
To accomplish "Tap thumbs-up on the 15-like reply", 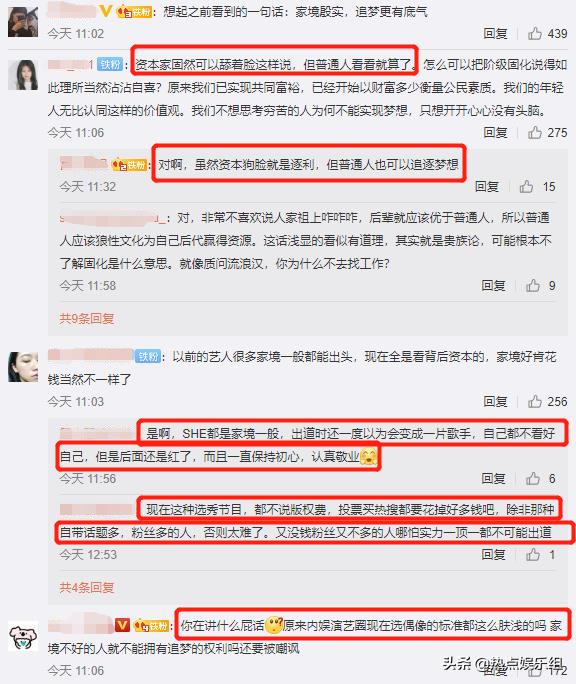I will 526,187.
